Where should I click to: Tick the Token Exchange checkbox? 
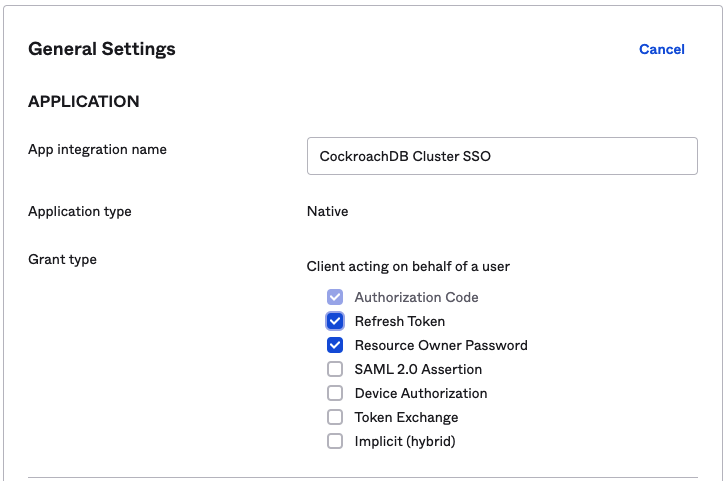pos(335,417)
